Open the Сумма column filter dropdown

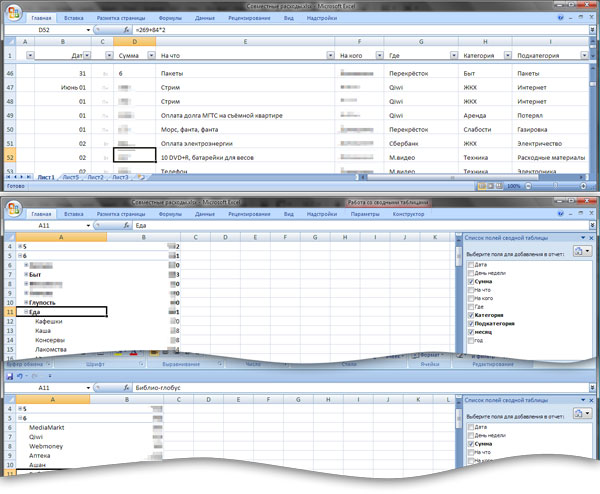pyautogui.click(x=147, y=56)
